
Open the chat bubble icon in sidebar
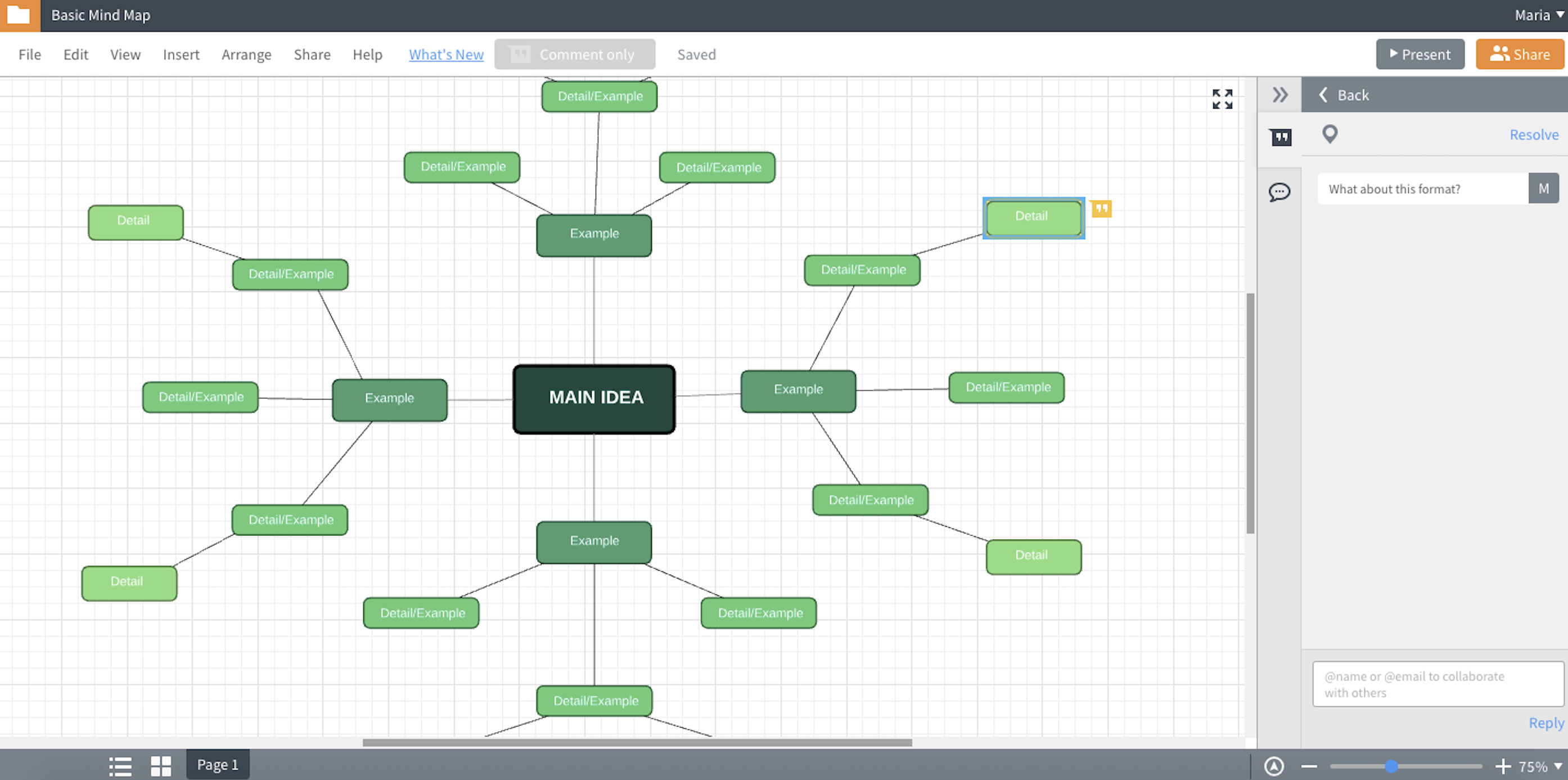pyautogui.click(x=1279, y=192)
